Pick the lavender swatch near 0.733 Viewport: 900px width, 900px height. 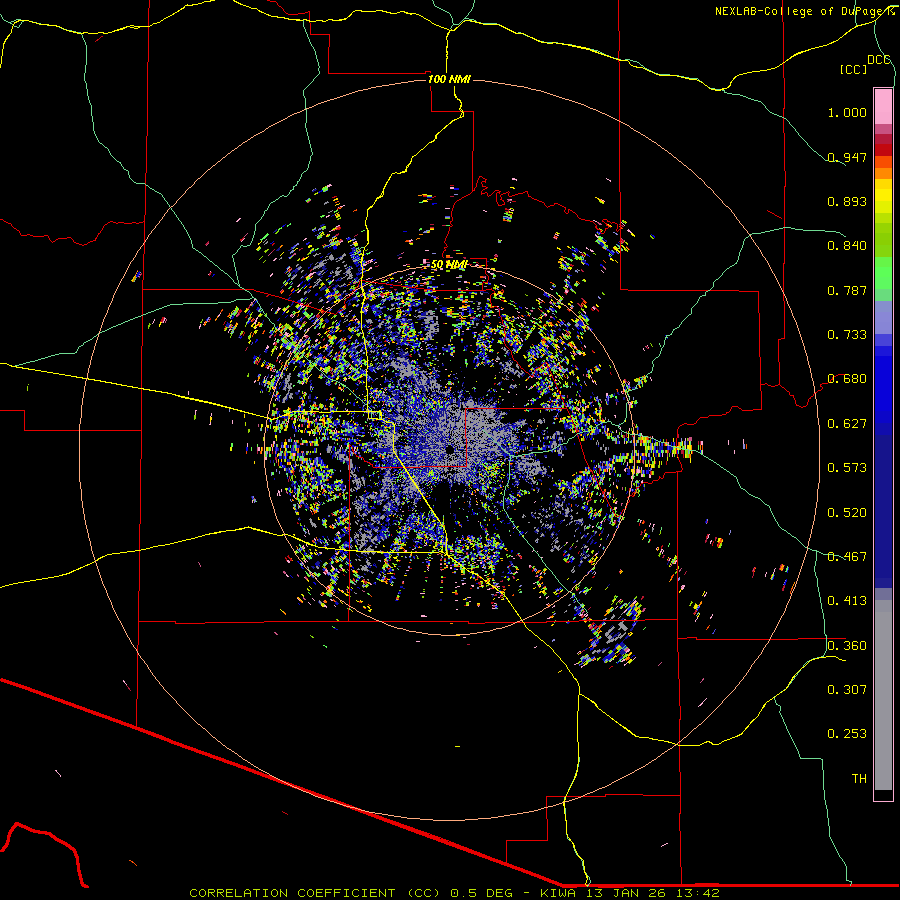click(883, 317)
